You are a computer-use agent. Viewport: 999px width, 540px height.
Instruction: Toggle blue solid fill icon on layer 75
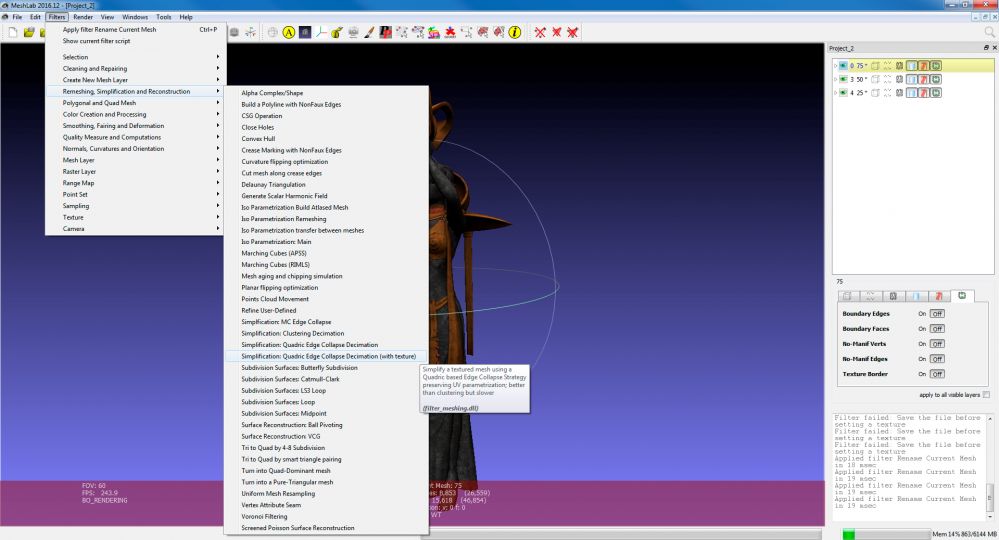pyautogui.click(x=912, y=66)
